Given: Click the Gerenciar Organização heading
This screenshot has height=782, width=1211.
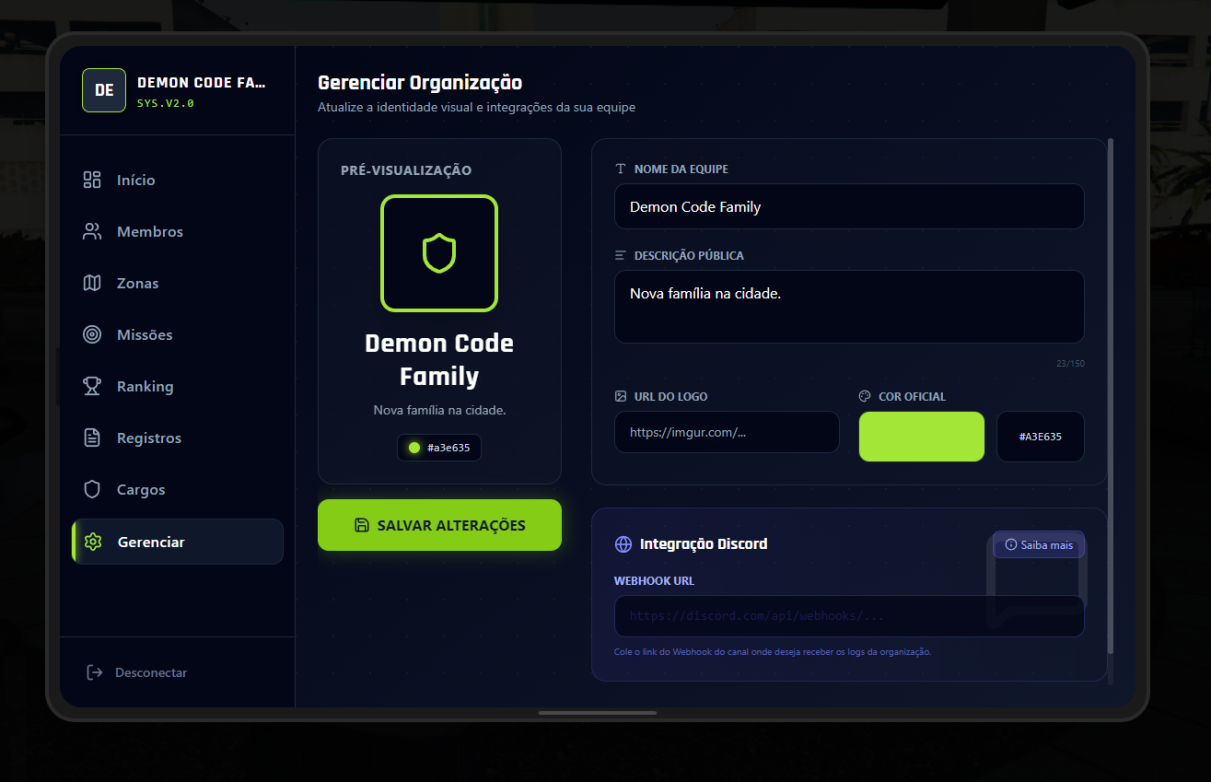Looking at the screenshot, I should click(x=420, y=83).
